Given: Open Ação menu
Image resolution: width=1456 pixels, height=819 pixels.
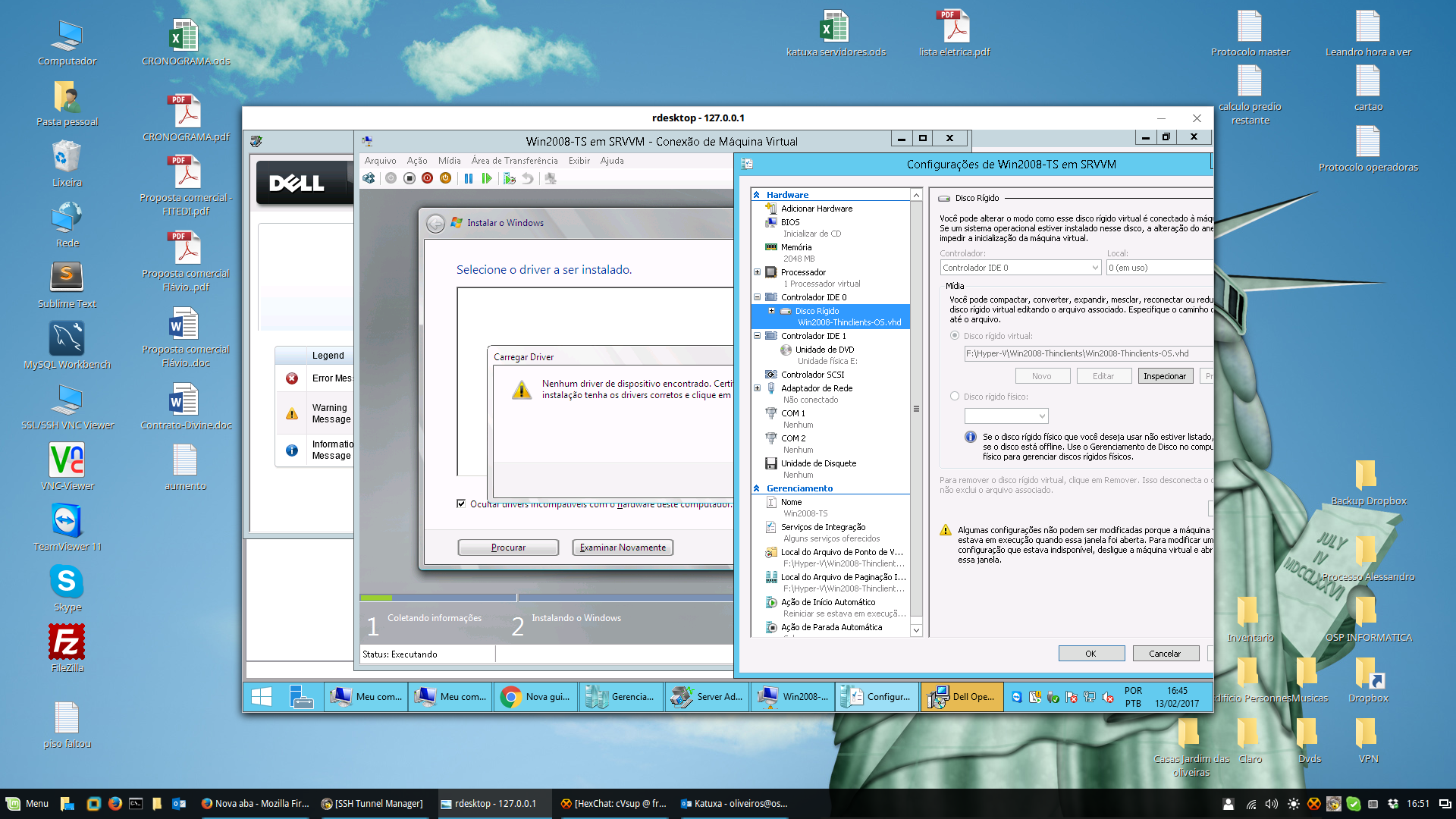Looking at the screenshot, I should click(417, 161).
